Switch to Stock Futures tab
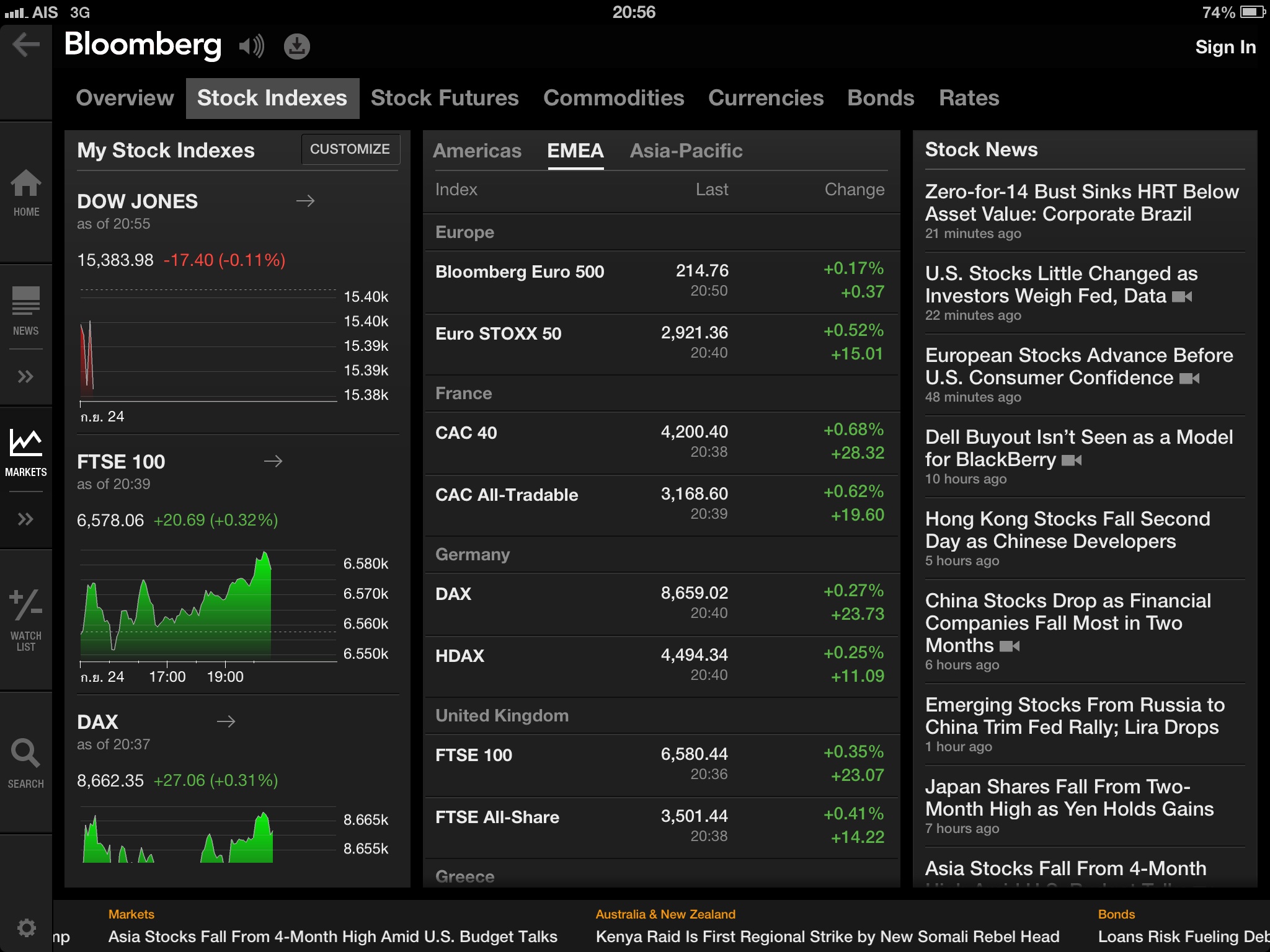This screenshot has height=952, width=1270. (445, 98)
